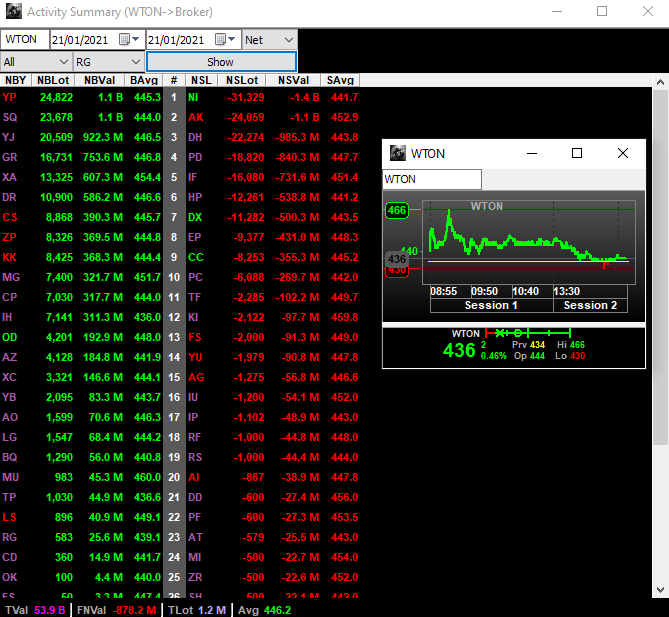Sort by NSVal column header

click(293, 80)
